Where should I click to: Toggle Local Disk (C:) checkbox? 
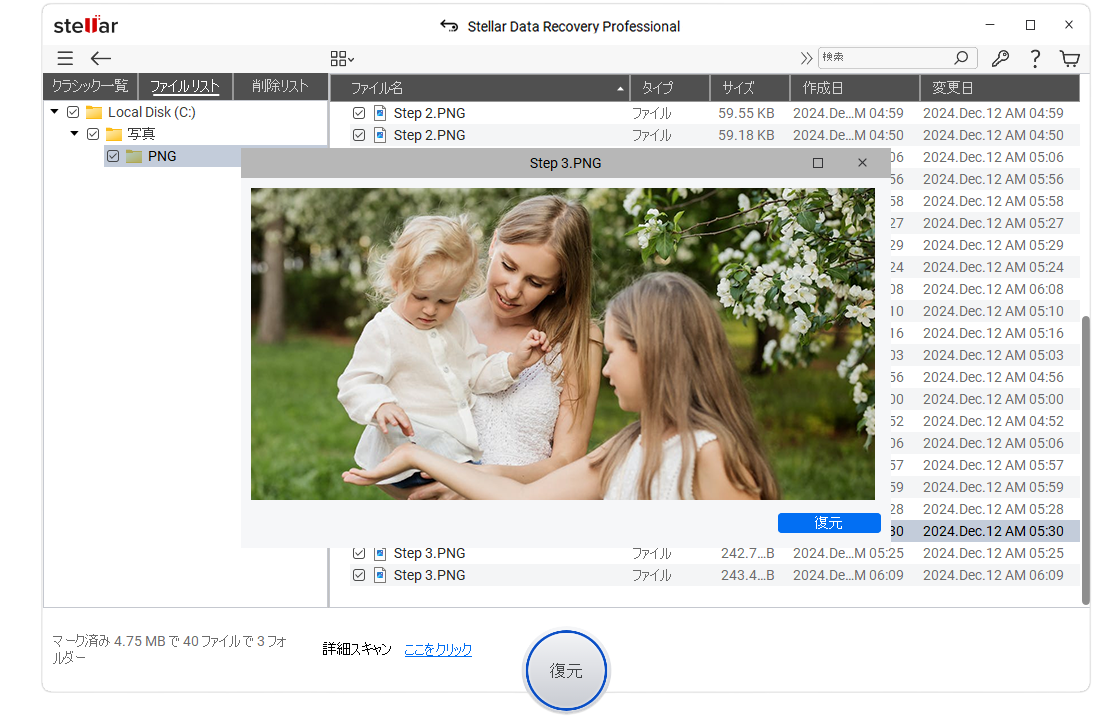(x=73, y=112)
